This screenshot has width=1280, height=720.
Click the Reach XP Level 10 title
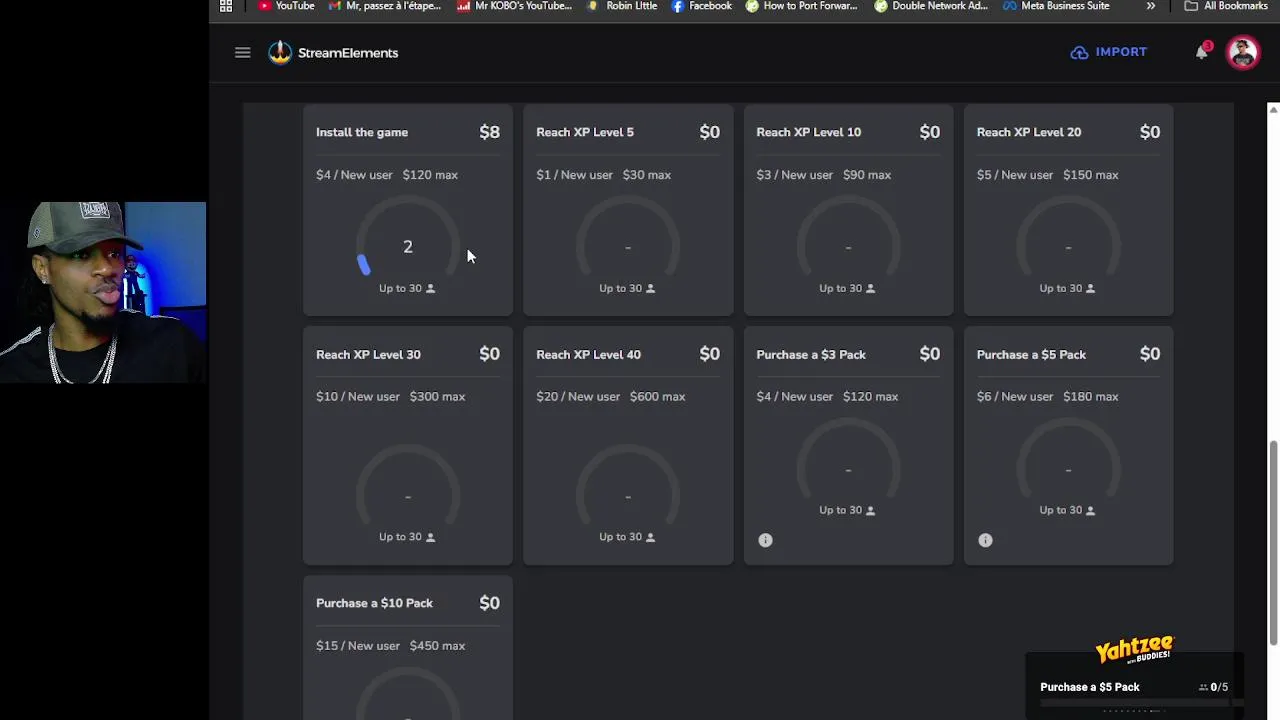808,132
